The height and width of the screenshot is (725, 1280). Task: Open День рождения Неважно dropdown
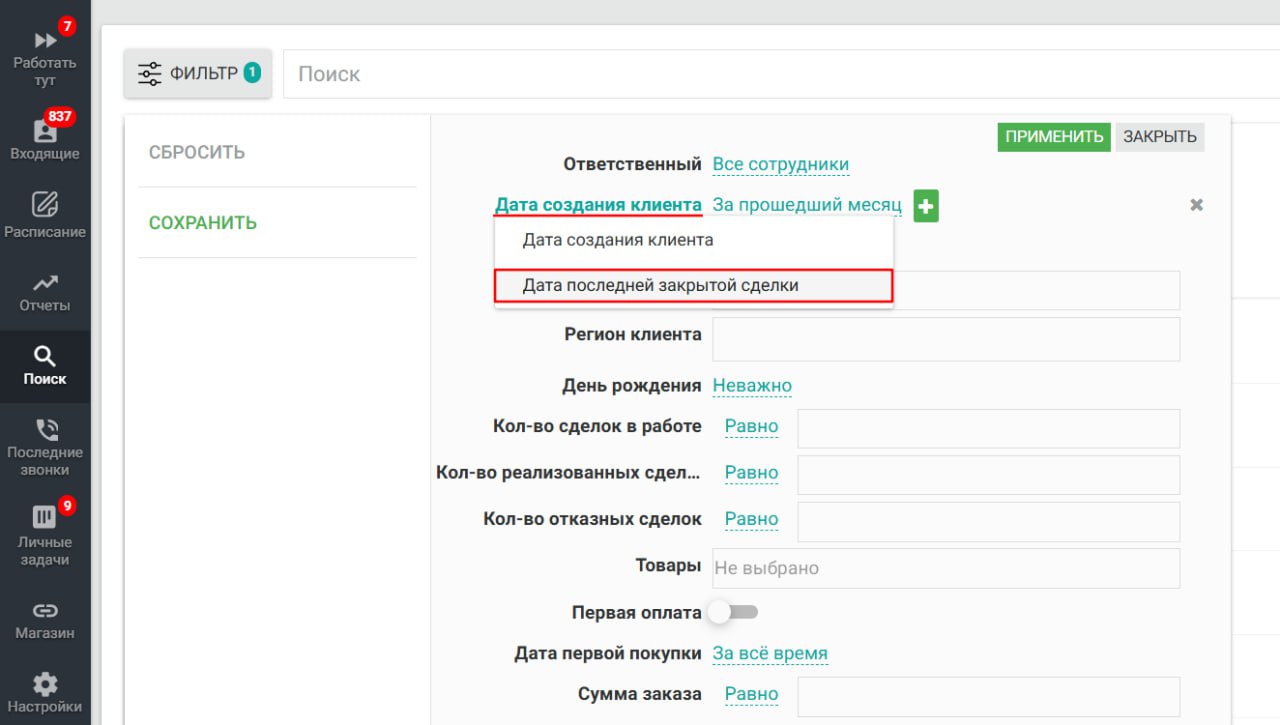[752, 386]
